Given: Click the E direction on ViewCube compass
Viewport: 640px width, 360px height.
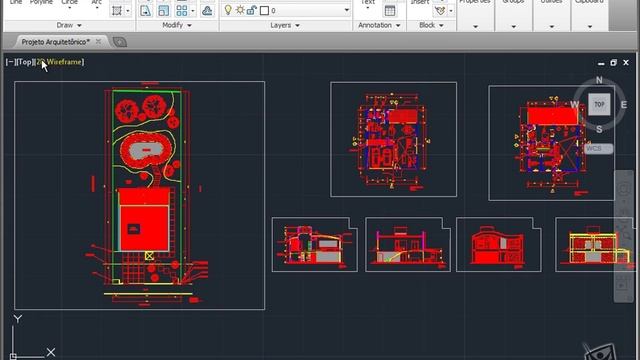Looking at the screenshot, I should (x=624, y=105).
